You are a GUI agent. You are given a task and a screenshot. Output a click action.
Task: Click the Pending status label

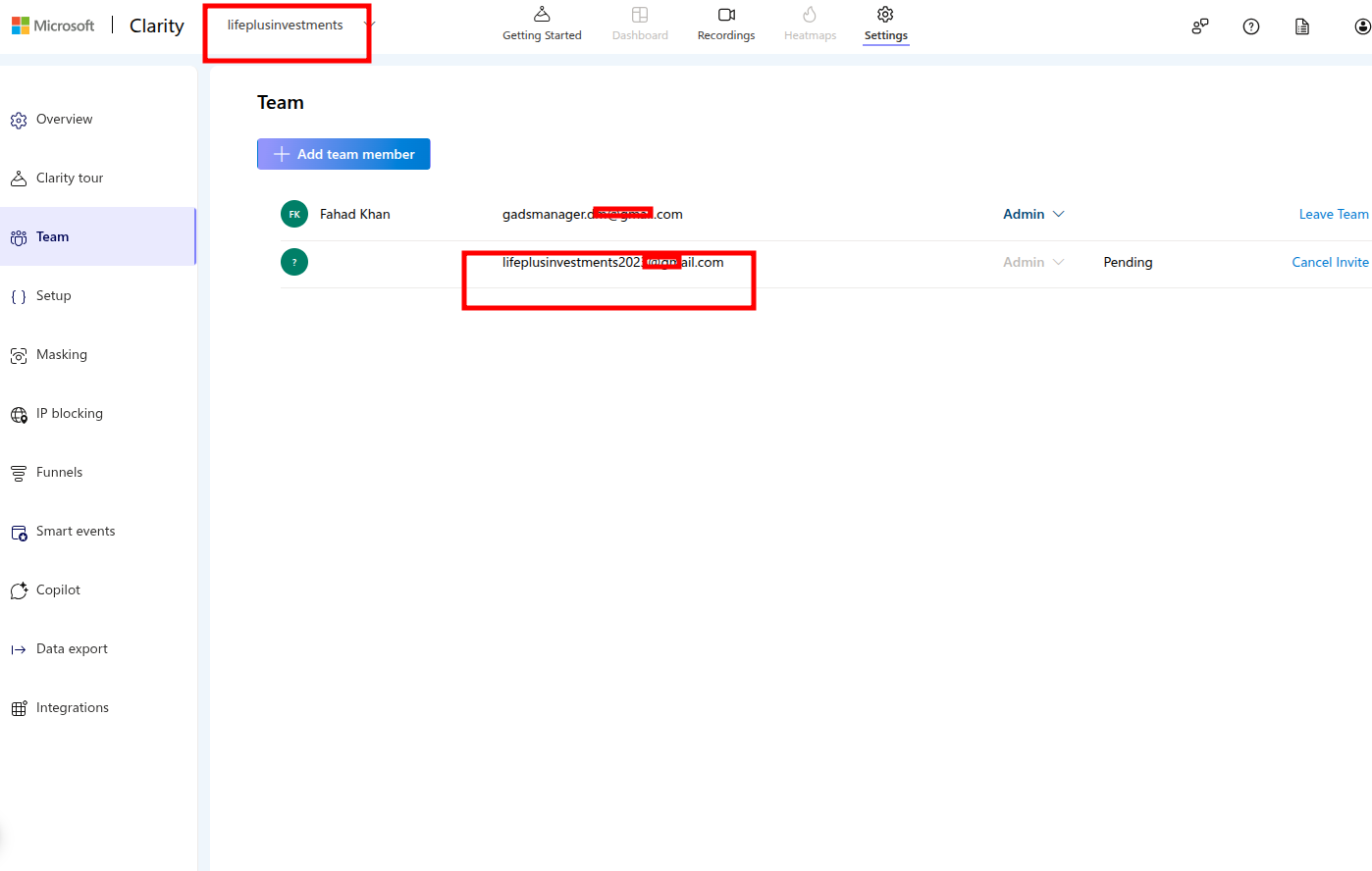click(1128, 262)
